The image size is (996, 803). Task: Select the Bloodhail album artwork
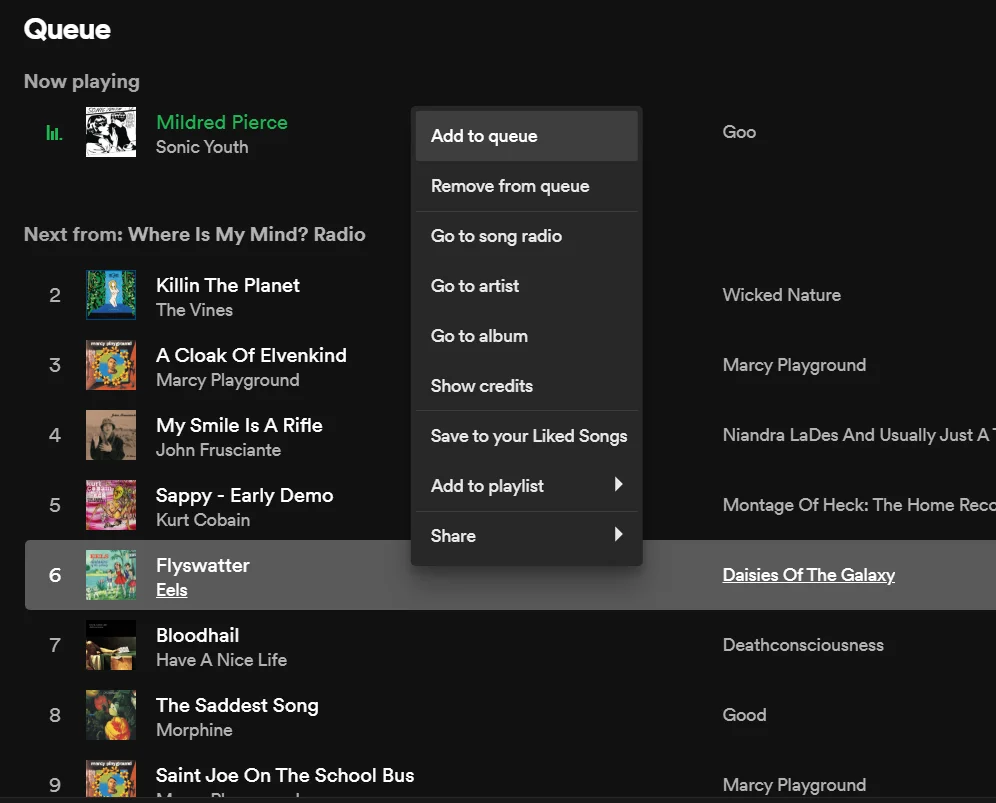pyautogui.click(x=111, y=645)
